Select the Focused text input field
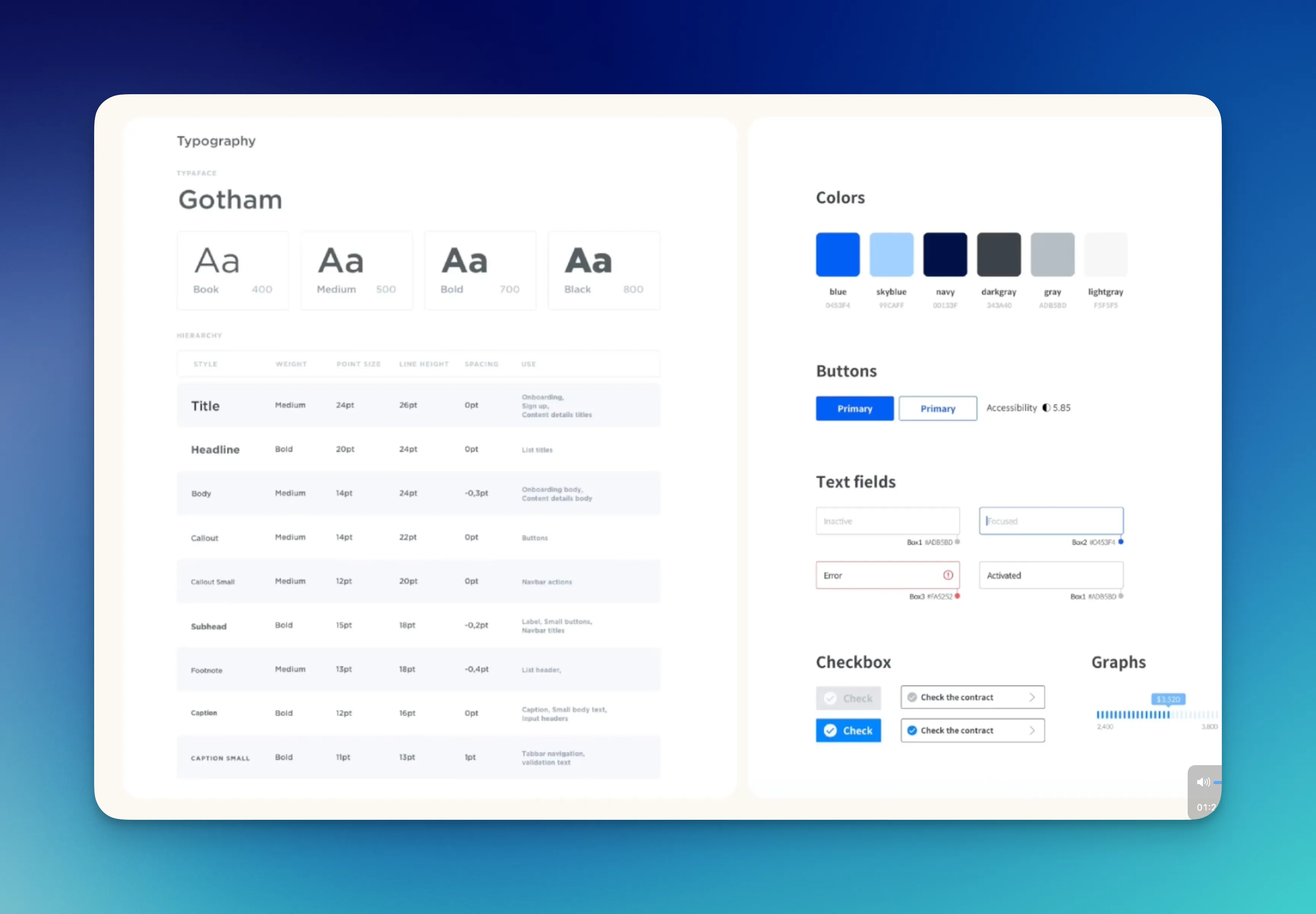This screenshot has width=1316, height=914. [1050, 520]
